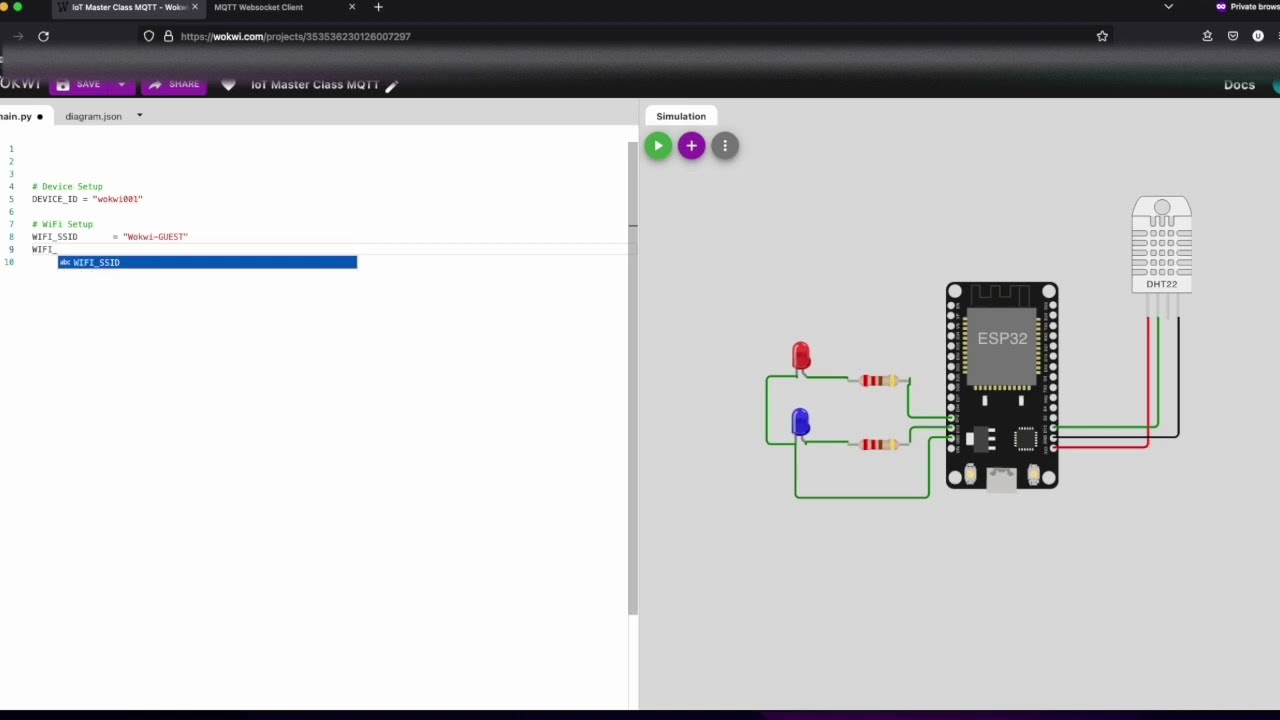
Task: Click the SAVE button
Action: click(x=79, y=85)
